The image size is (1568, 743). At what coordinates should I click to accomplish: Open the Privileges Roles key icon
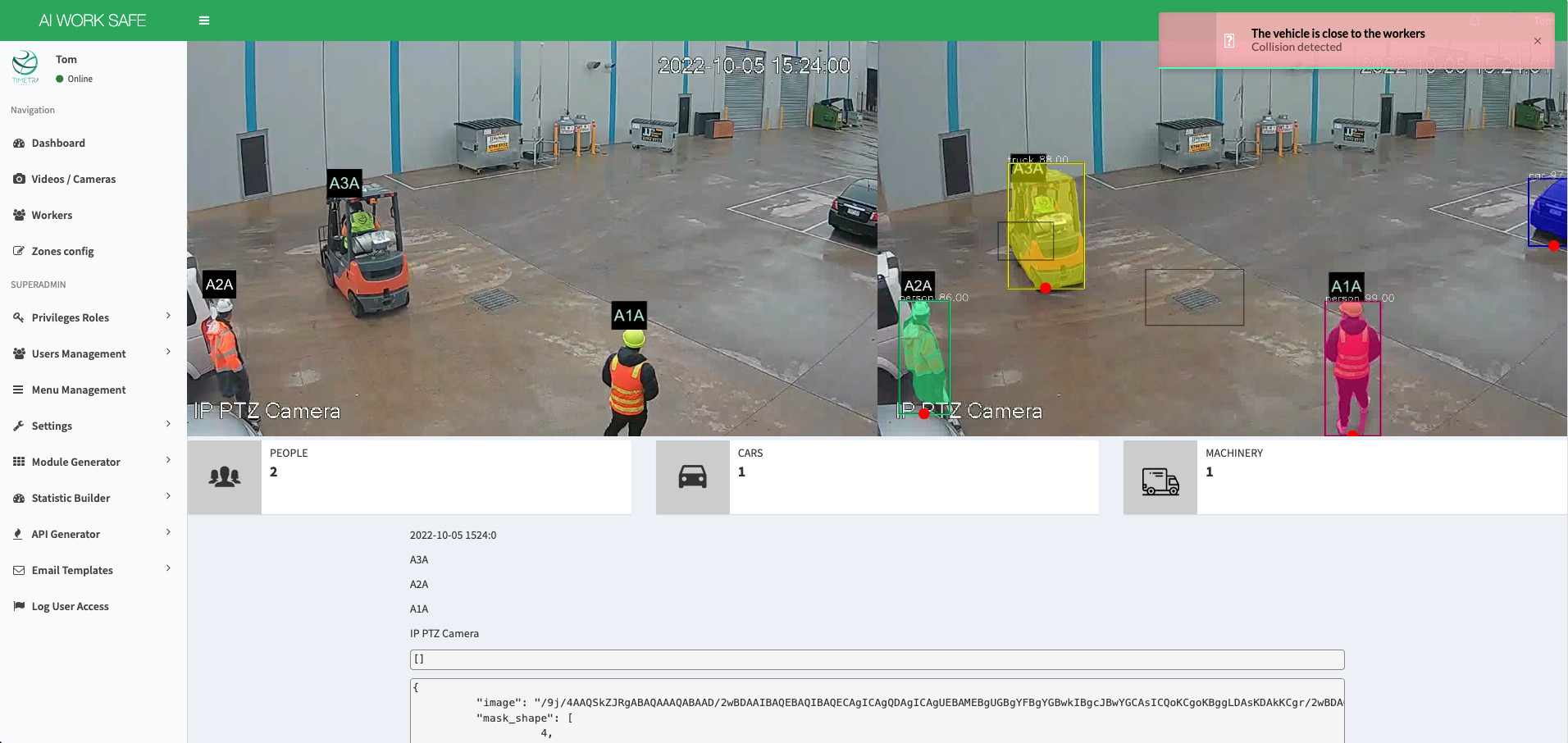pyautogui.click(x=18, y=317)
